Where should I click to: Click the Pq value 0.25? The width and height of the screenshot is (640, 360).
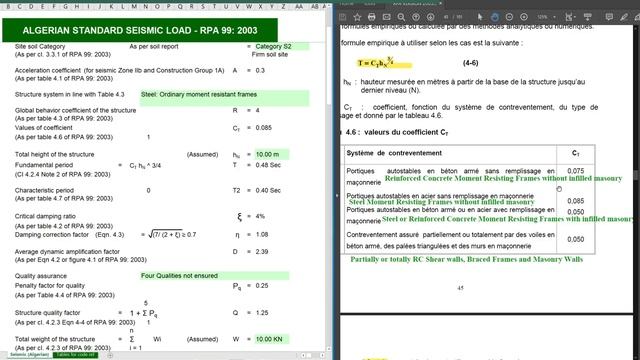pos(262,286)
